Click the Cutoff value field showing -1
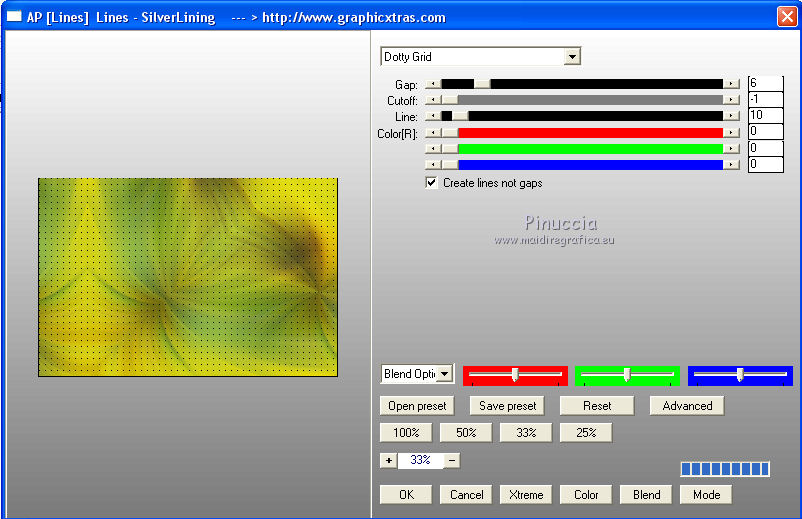The image size is (802, 519). [765, 99]
